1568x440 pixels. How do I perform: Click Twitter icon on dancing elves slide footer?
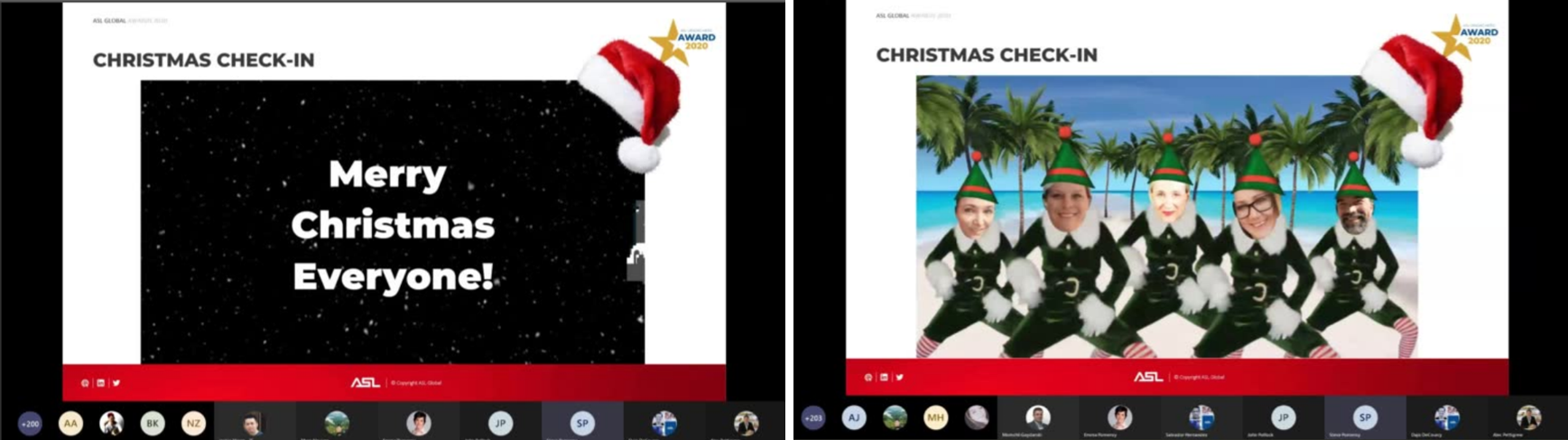[x=899, y=378]
